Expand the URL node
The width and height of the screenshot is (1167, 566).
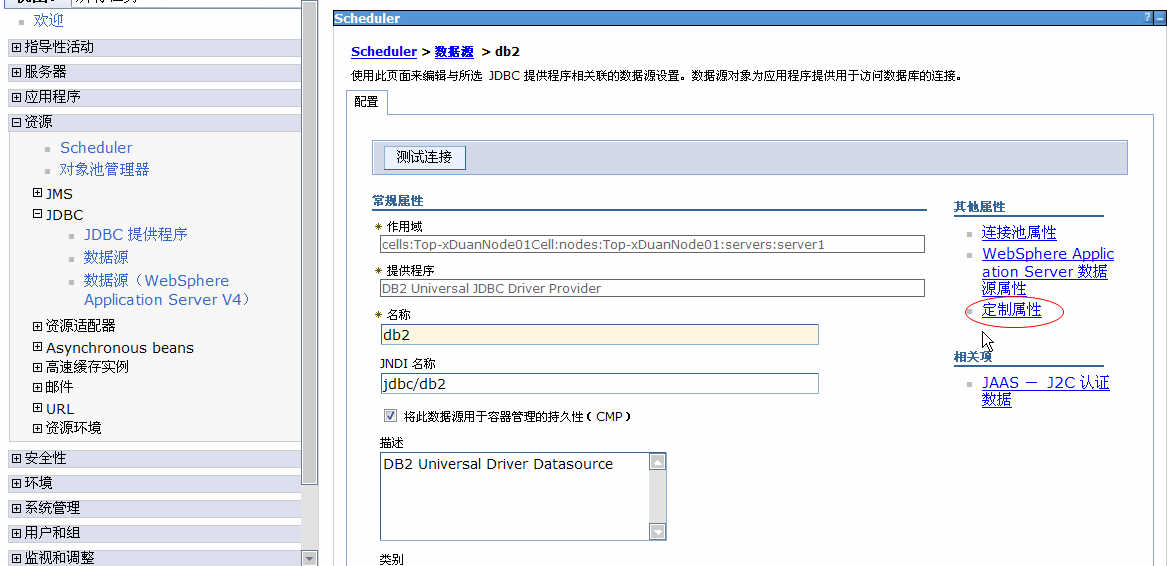pyautogui.click(x=38, y=408)
